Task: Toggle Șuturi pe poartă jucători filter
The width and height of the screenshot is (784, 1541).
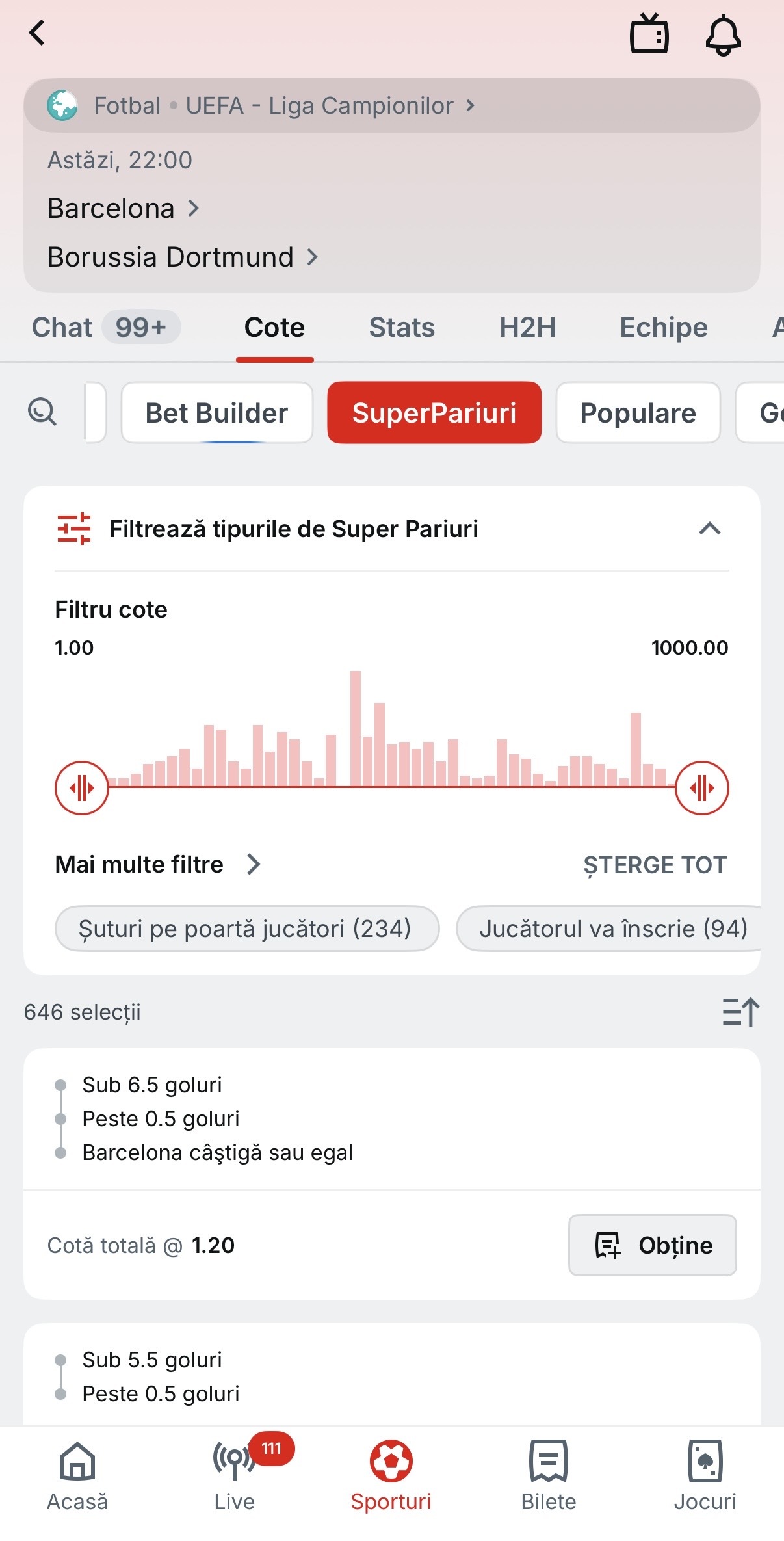Action: pos(247,929)
